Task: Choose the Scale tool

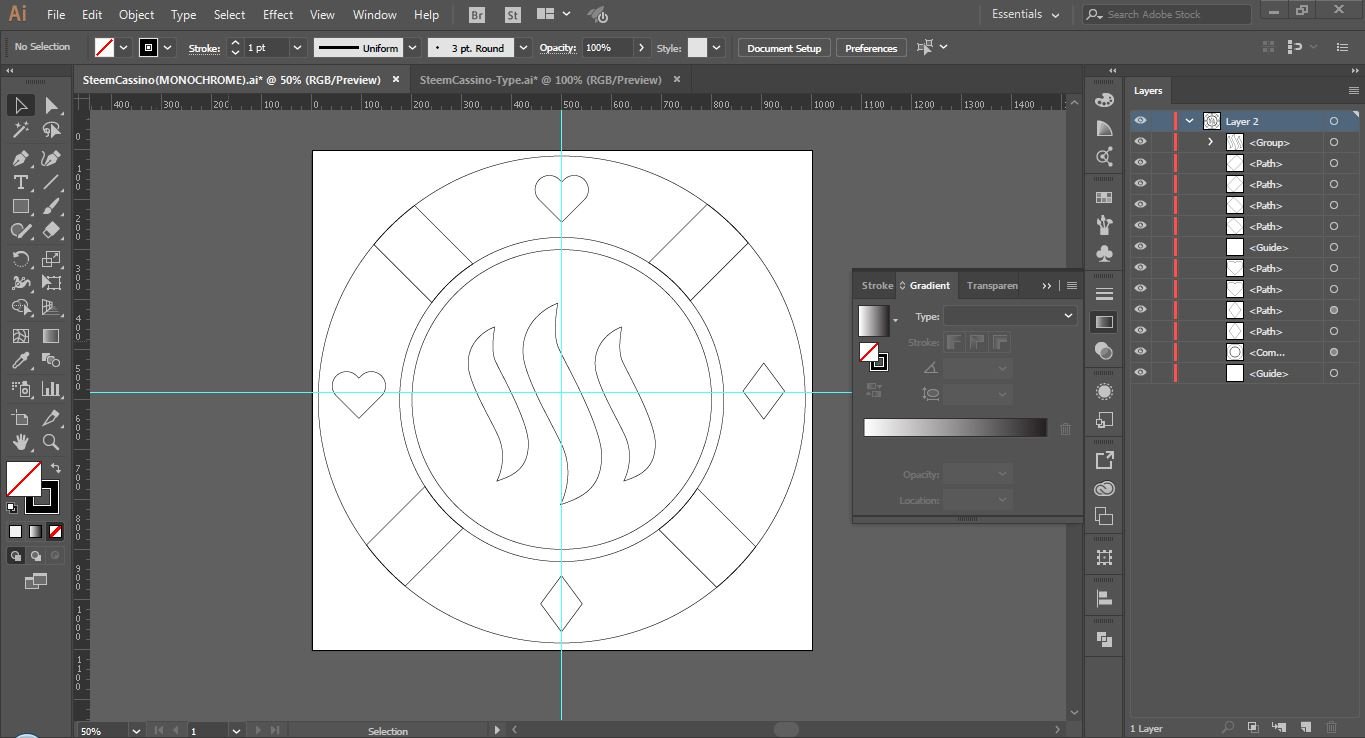Action: [x=51, y=259]
